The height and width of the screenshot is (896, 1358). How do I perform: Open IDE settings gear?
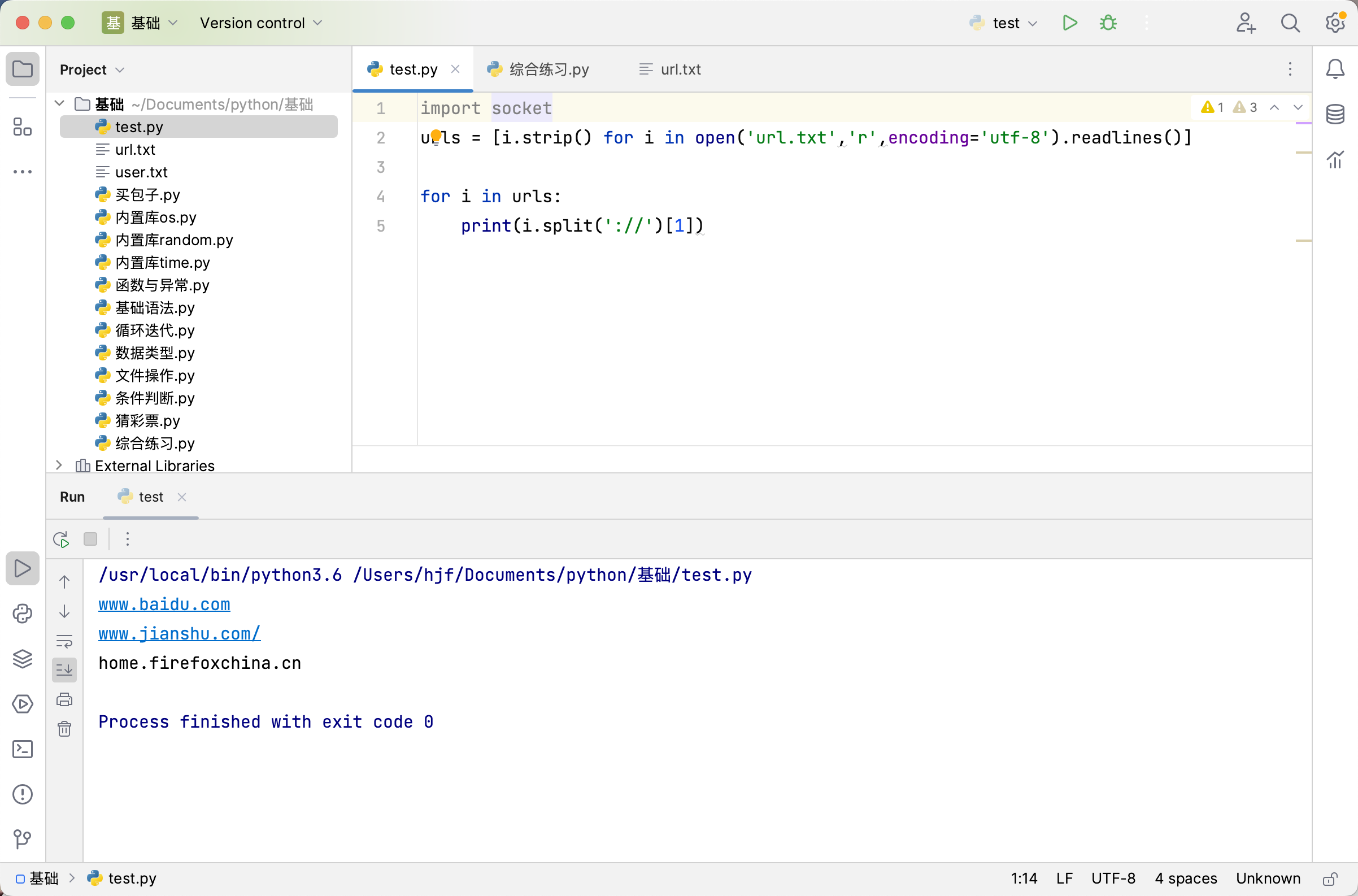[x=1335, y=23]
